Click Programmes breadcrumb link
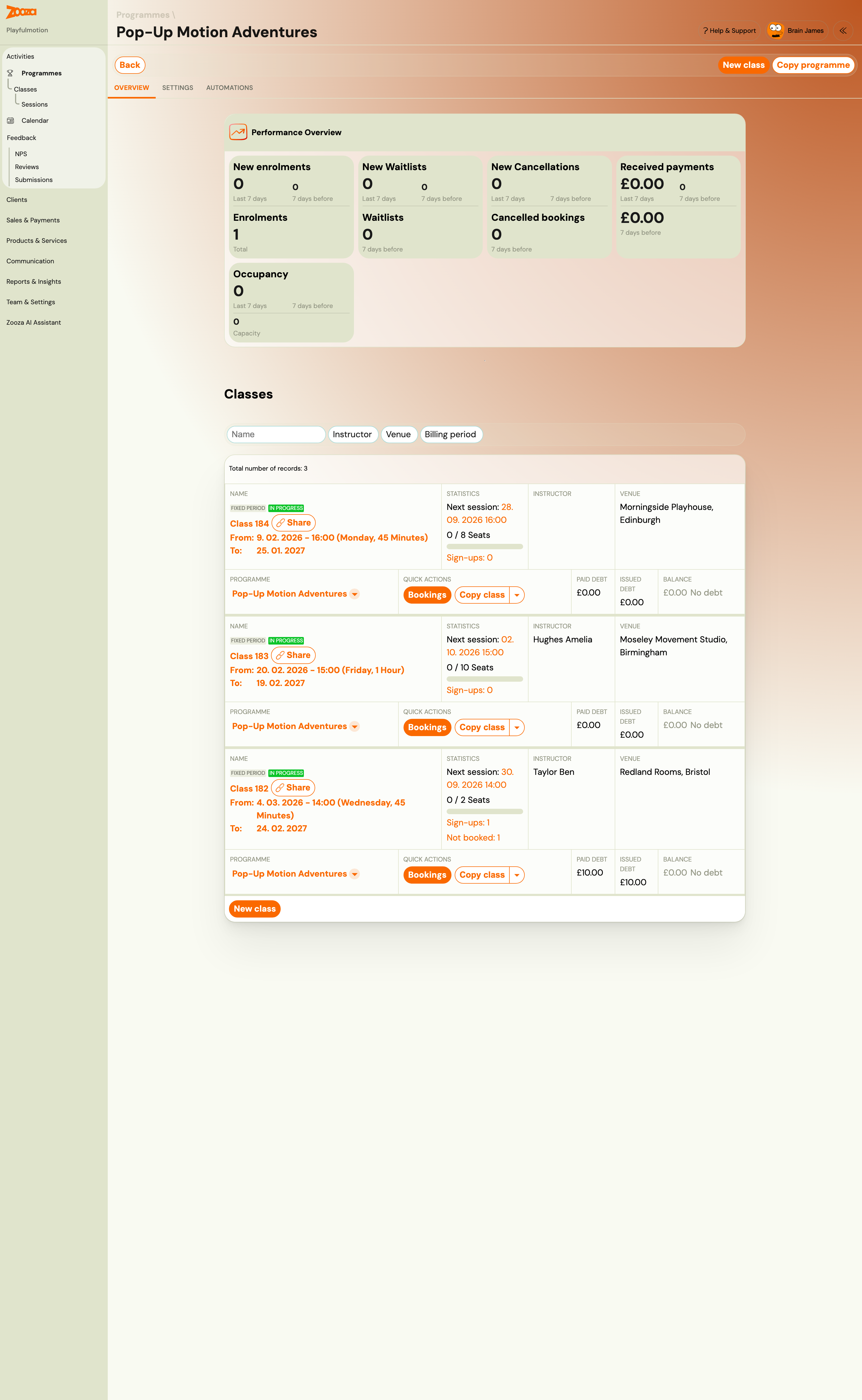 pos(143,15)
